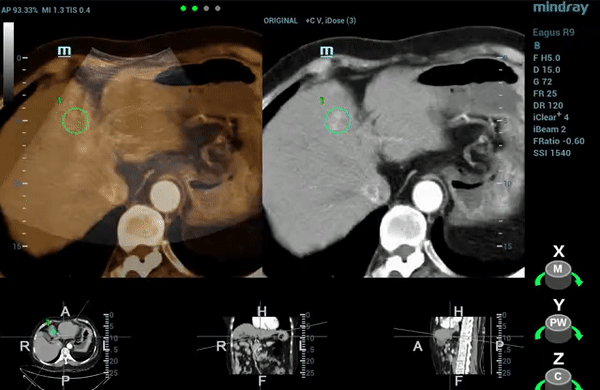The image size is (600, 390).
Task: Click the green target circle on fusion image
Action: pyautogui.click(x=76, y=121)
